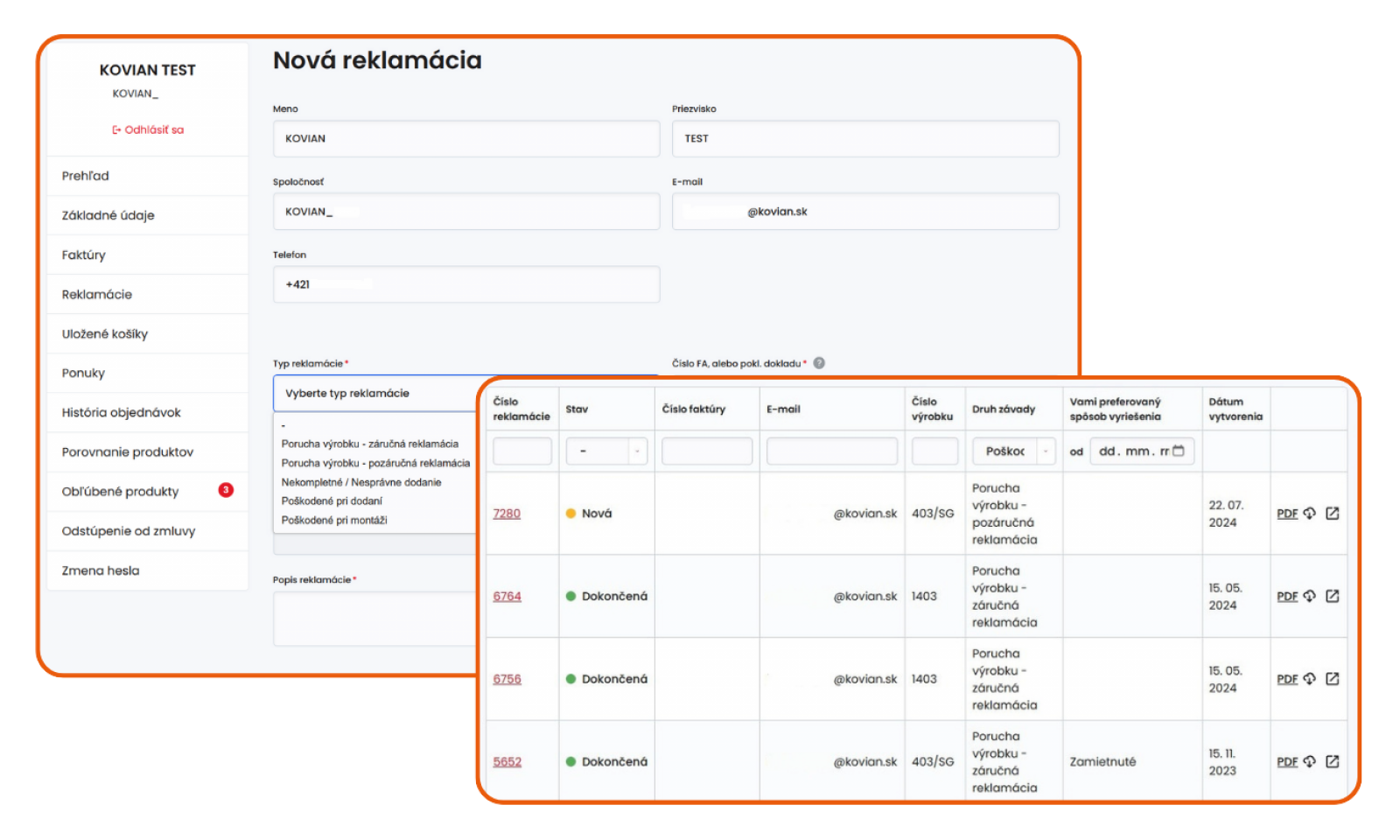Click Číslo reklamácie filter input
Viewport: 1400px width, 840px height.
point(522,451)
